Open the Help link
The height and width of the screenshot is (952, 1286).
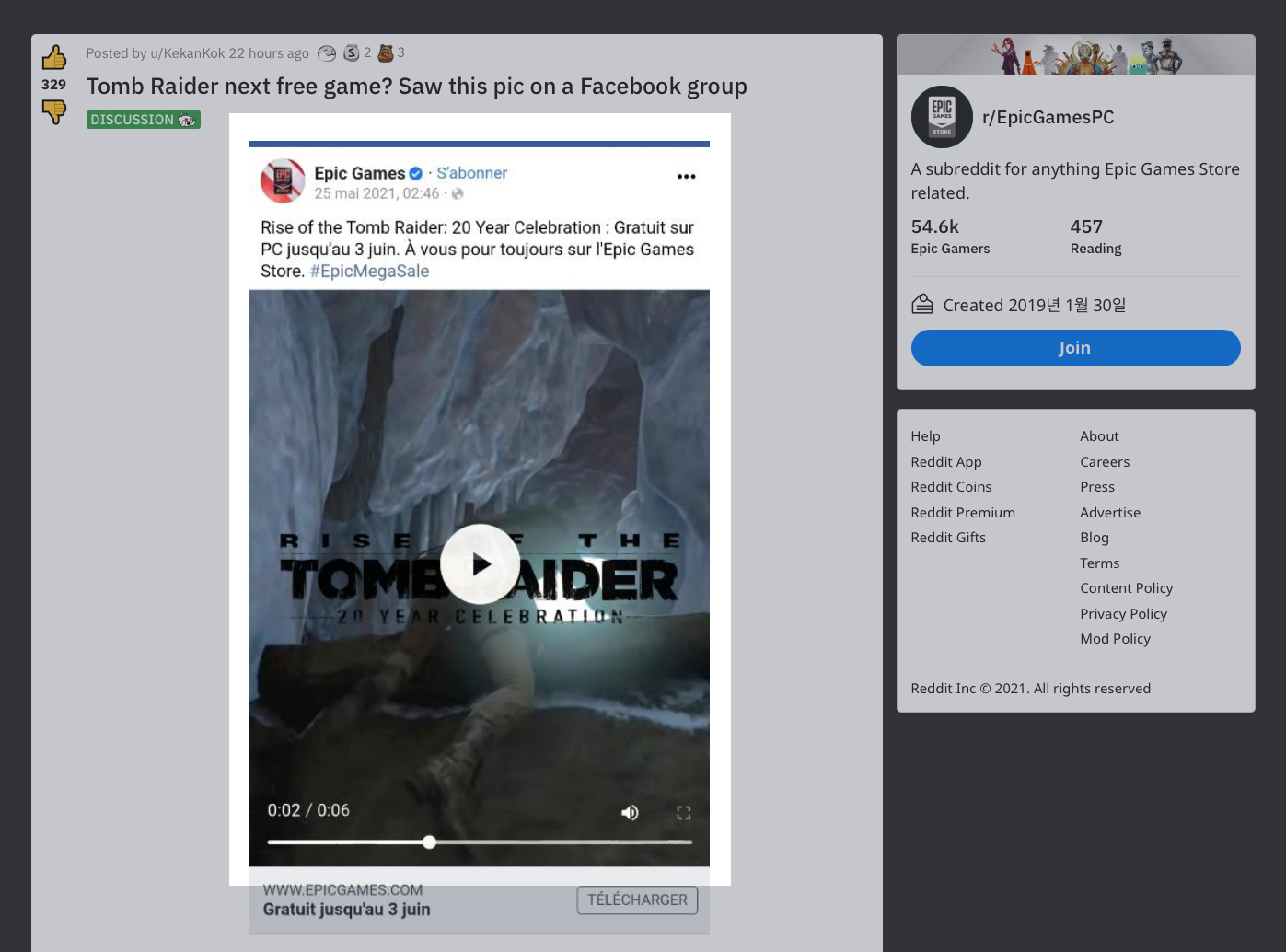(x=925, y=436)
